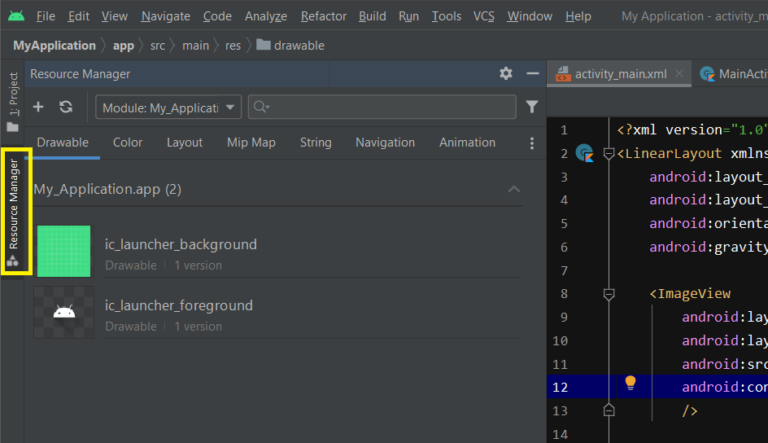Select the activity_main.xml editor tab
Viewport: 768px width, 443px height.
[x=618, y=74]
